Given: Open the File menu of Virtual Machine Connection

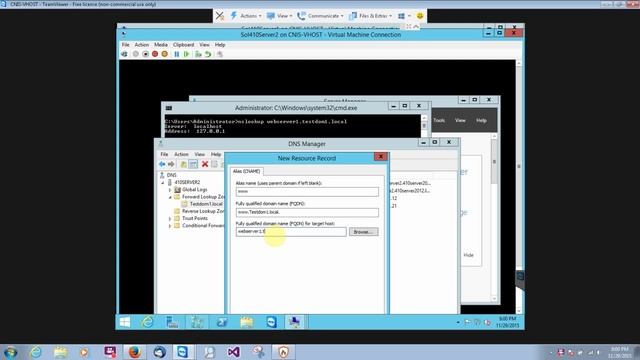Looking at the screenshot, I should [126, 44].
